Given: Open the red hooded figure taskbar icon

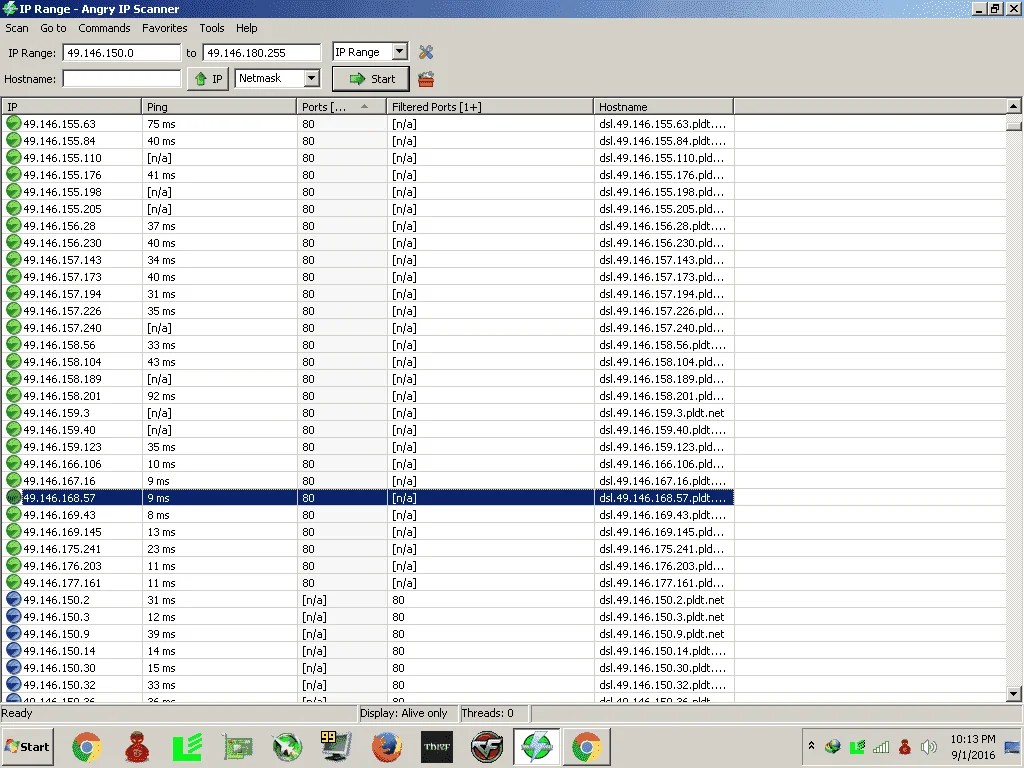Looking at the screenshot, I should pyautogui.click(x=137, y=747).
